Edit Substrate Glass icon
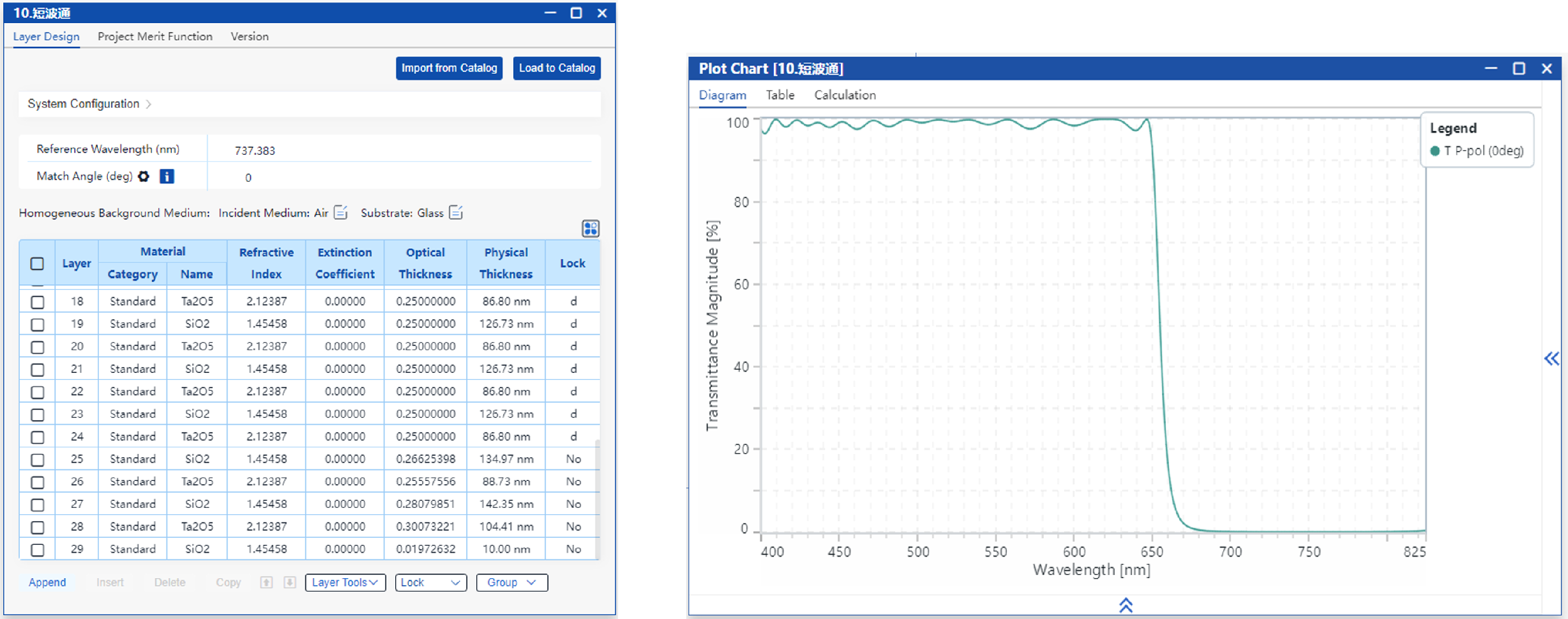 click(x=456, y=213)
